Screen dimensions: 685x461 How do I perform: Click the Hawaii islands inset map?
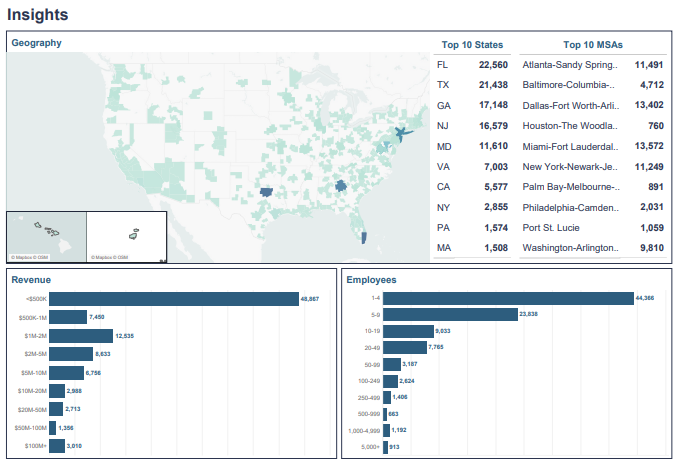(x=46, y=230)
